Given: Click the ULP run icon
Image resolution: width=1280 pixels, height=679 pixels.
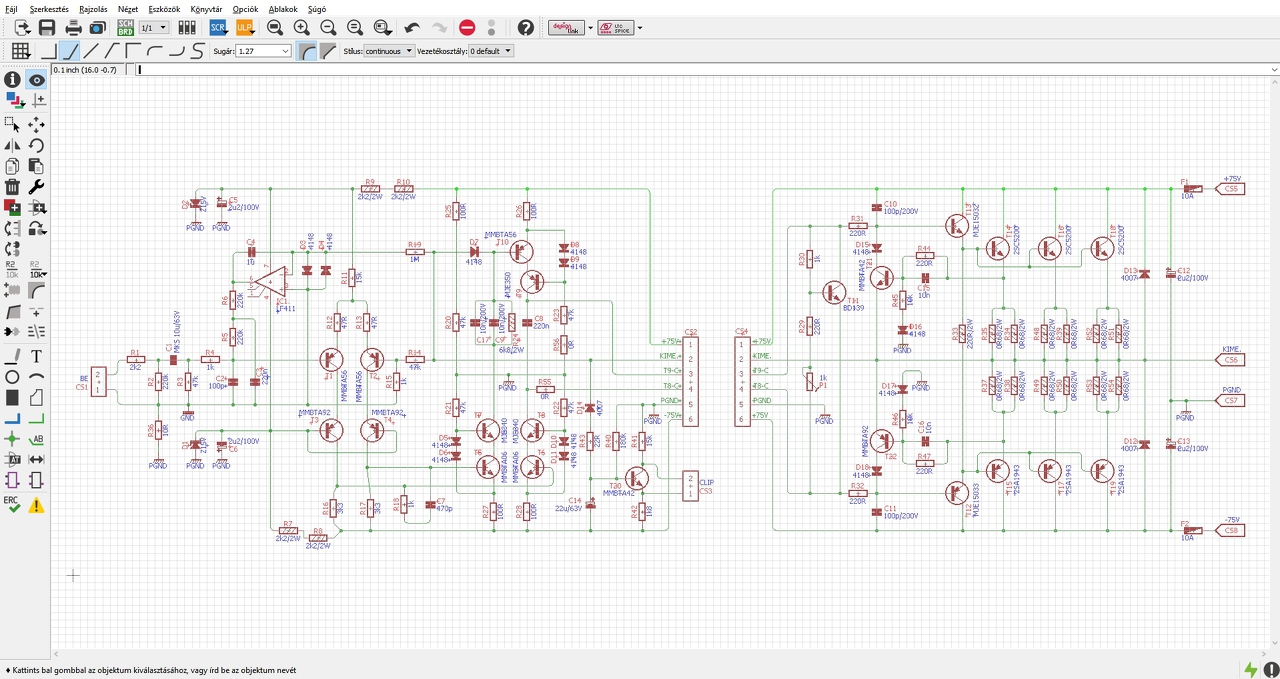Looking at the screenshot, I should [244, 28].
